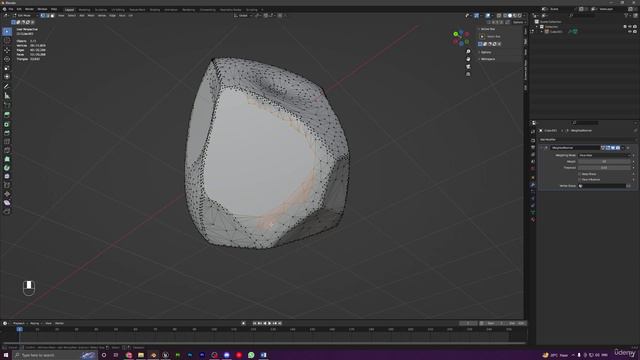
Task: Remove the WeightedNormal modifier with X button
Action: point(628,148)
